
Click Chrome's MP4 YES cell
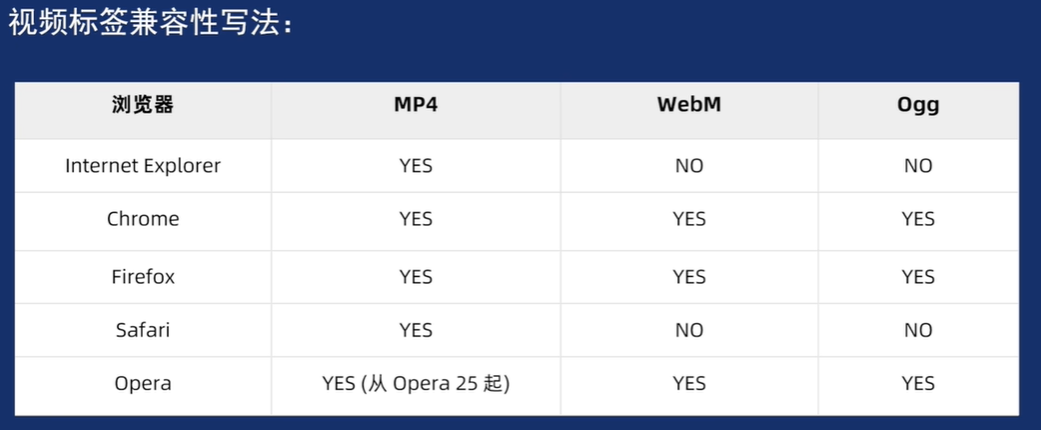click(x=415, y=219)
